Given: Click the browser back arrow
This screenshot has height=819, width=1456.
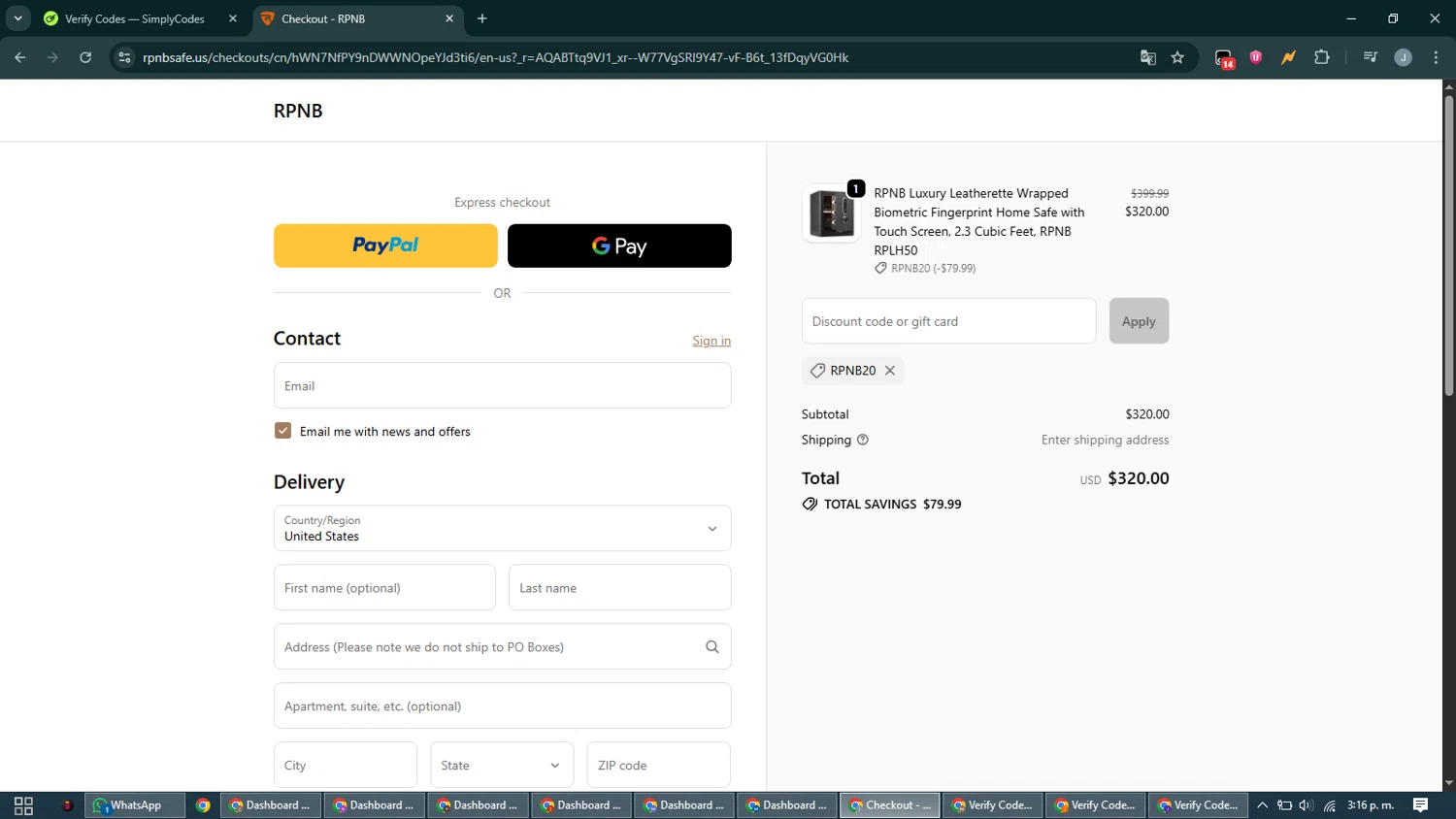Looking at the screenshot, I should (20, 57).
